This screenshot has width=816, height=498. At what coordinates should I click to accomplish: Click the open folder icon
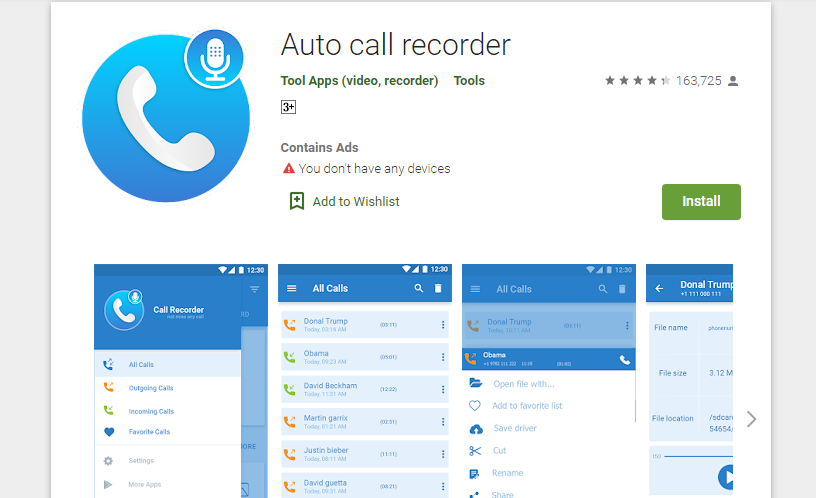click(x=476, y=383)
